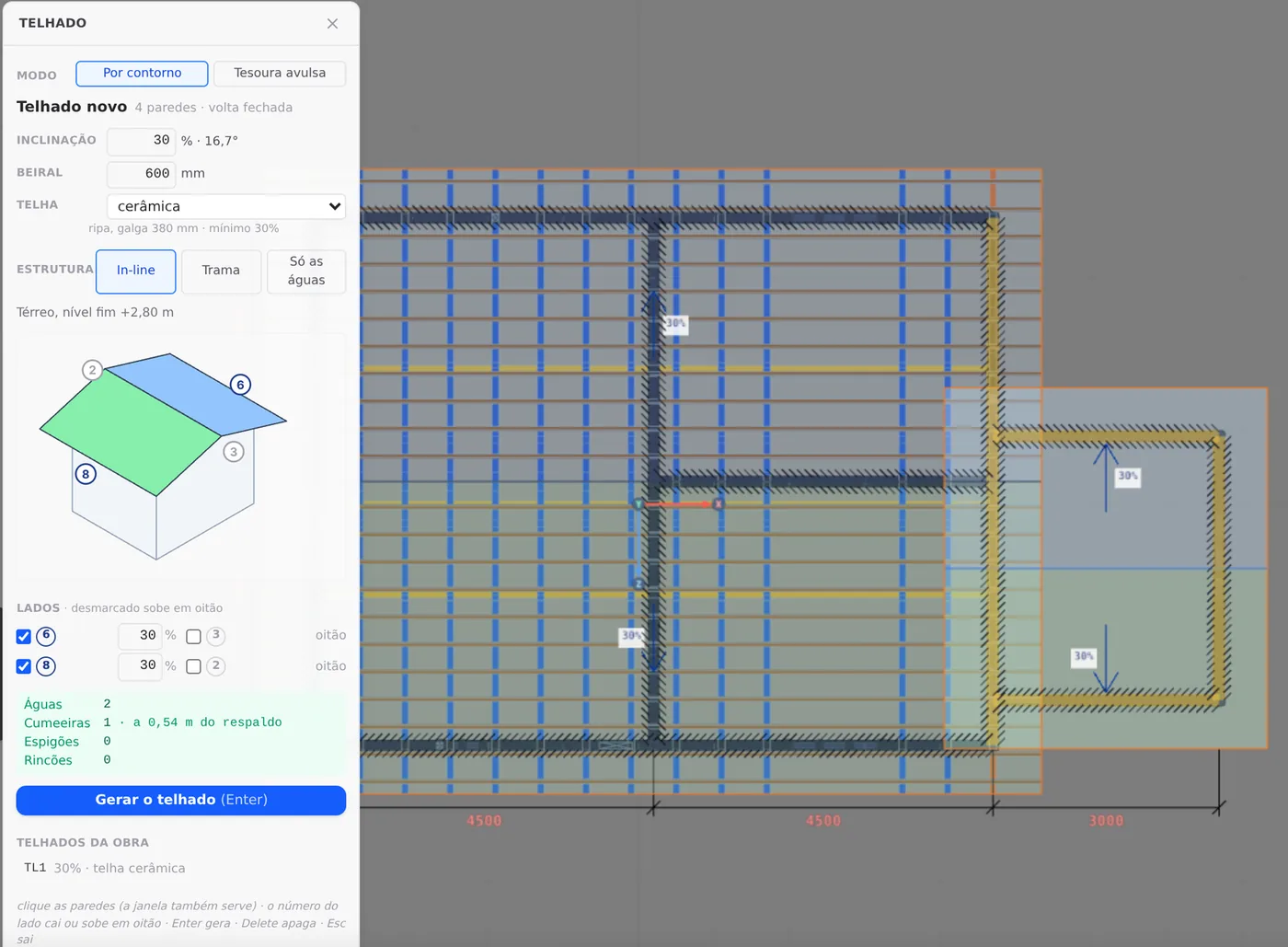
Task: Uncheck the side 6 checkbox
Action: (x=24, y=637)
